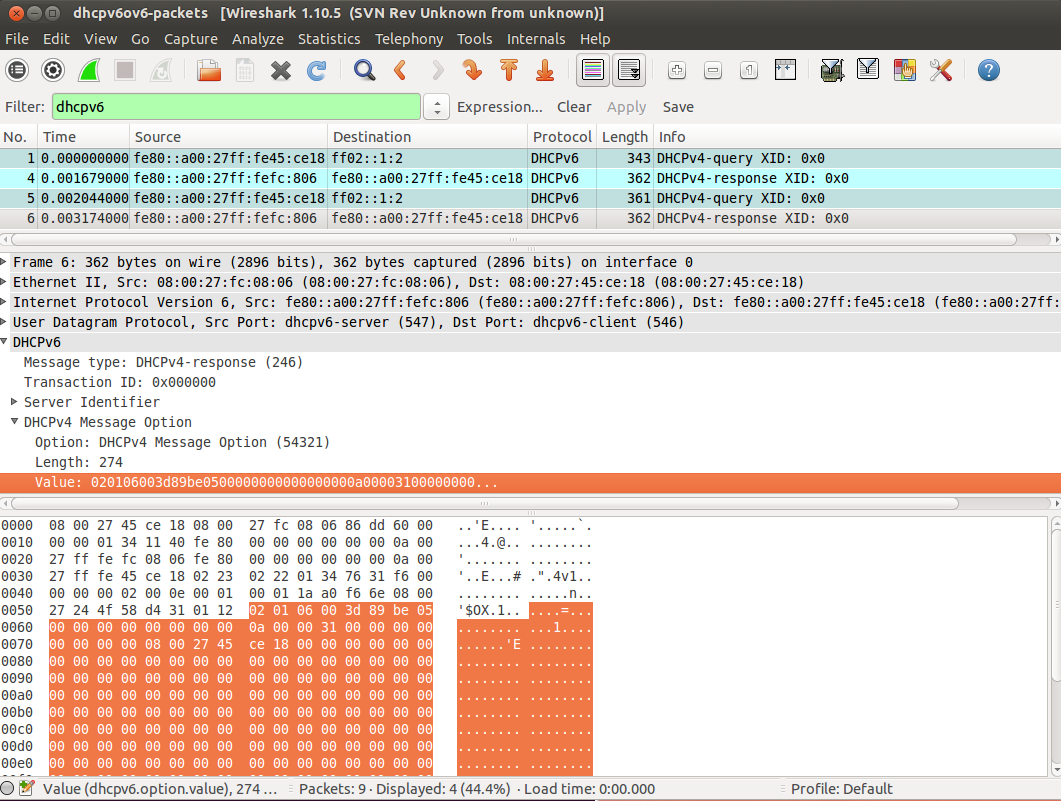Edit capture comment icon in status bar
Screen dimensions: 1061x801
pyautogui.click(x=27, y=788)
